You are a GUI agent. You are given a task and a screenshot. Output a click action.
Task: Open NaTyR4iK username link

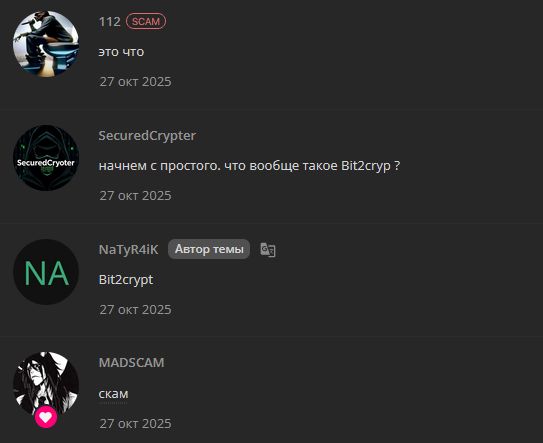[x=128, y=249]
